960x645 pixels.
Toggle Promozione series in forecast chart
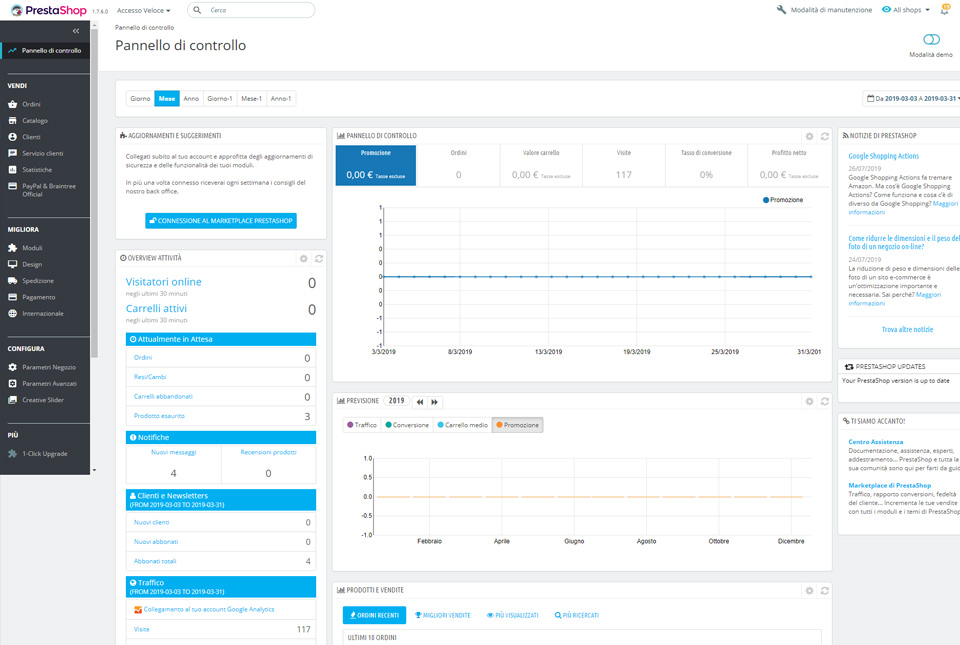click(x=517, y=425)
